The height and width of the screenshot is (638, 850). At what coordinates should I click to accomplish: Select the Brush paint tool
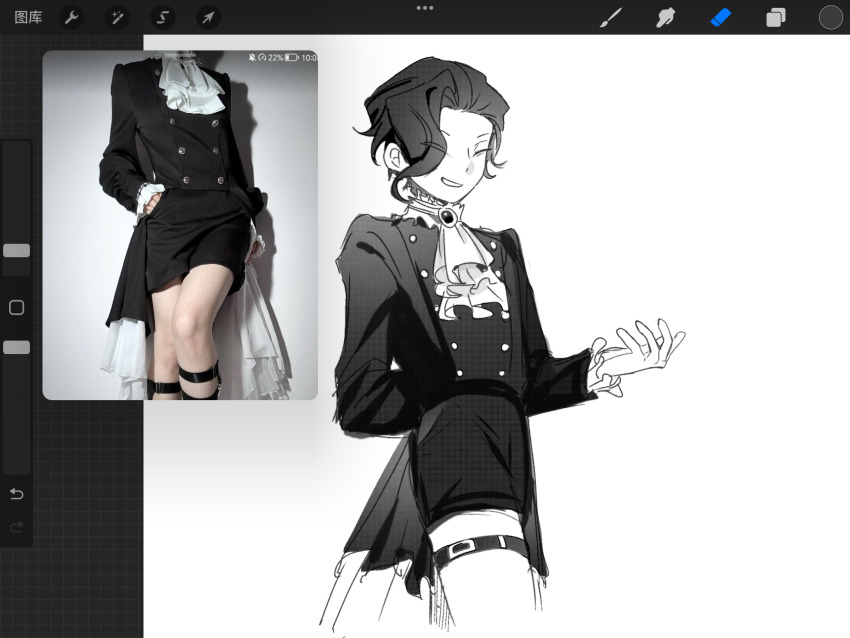click(610, 17)
